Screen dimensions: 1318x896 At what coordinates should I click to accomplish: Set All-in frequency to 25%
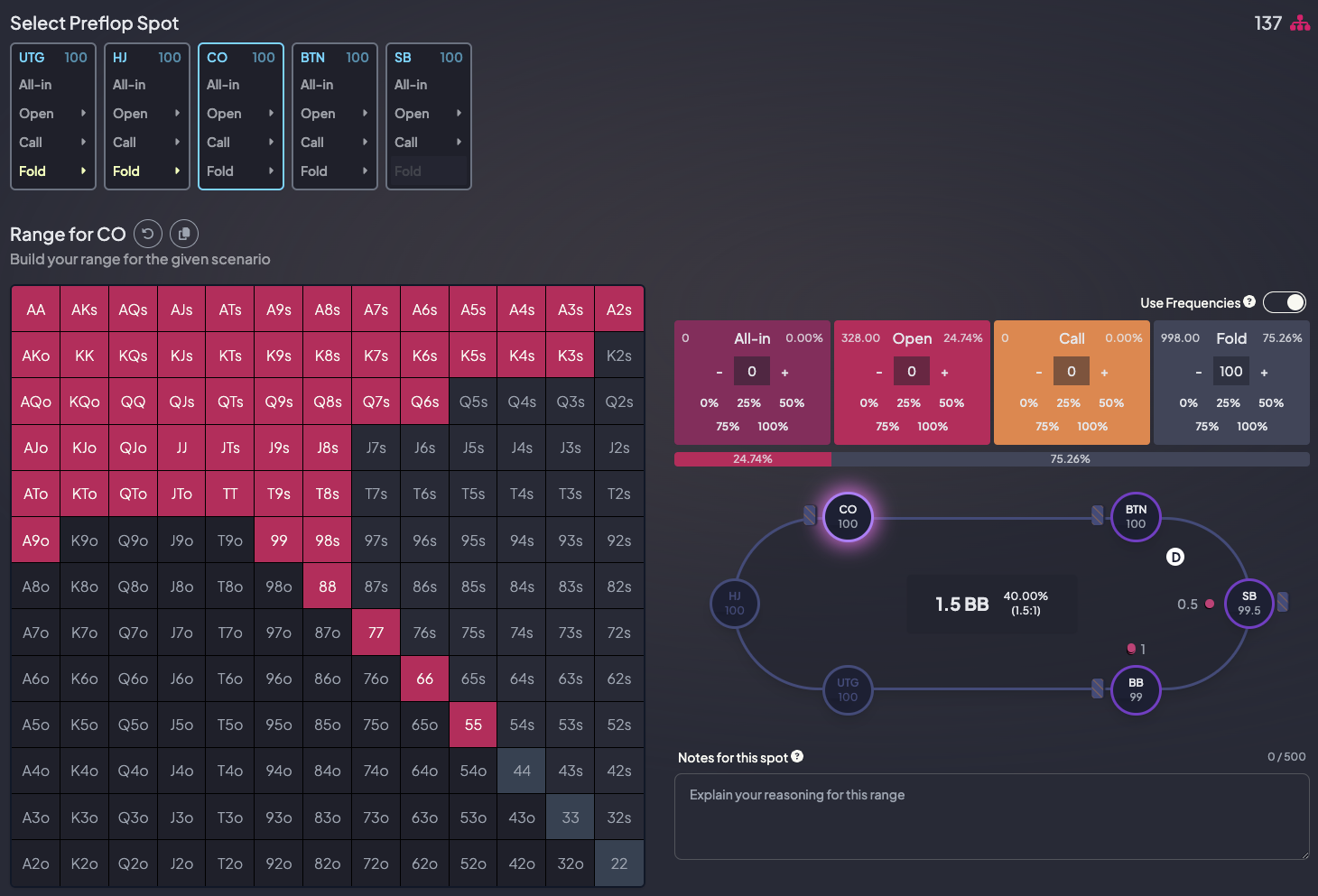(749, 402)
